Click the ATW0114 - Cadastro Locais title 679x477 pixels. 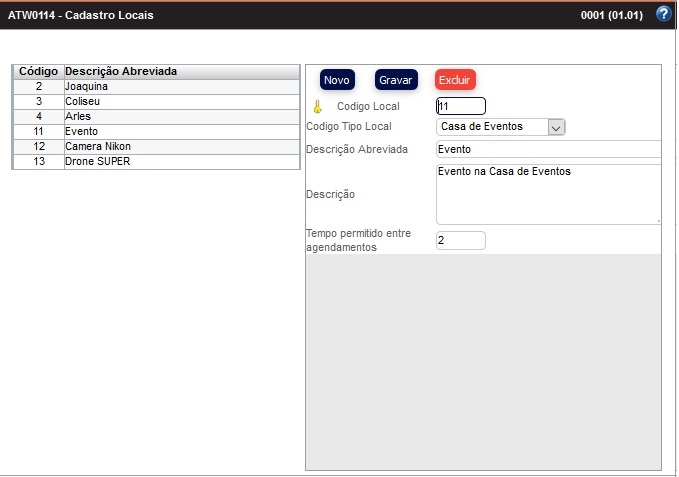click(81, 15)
